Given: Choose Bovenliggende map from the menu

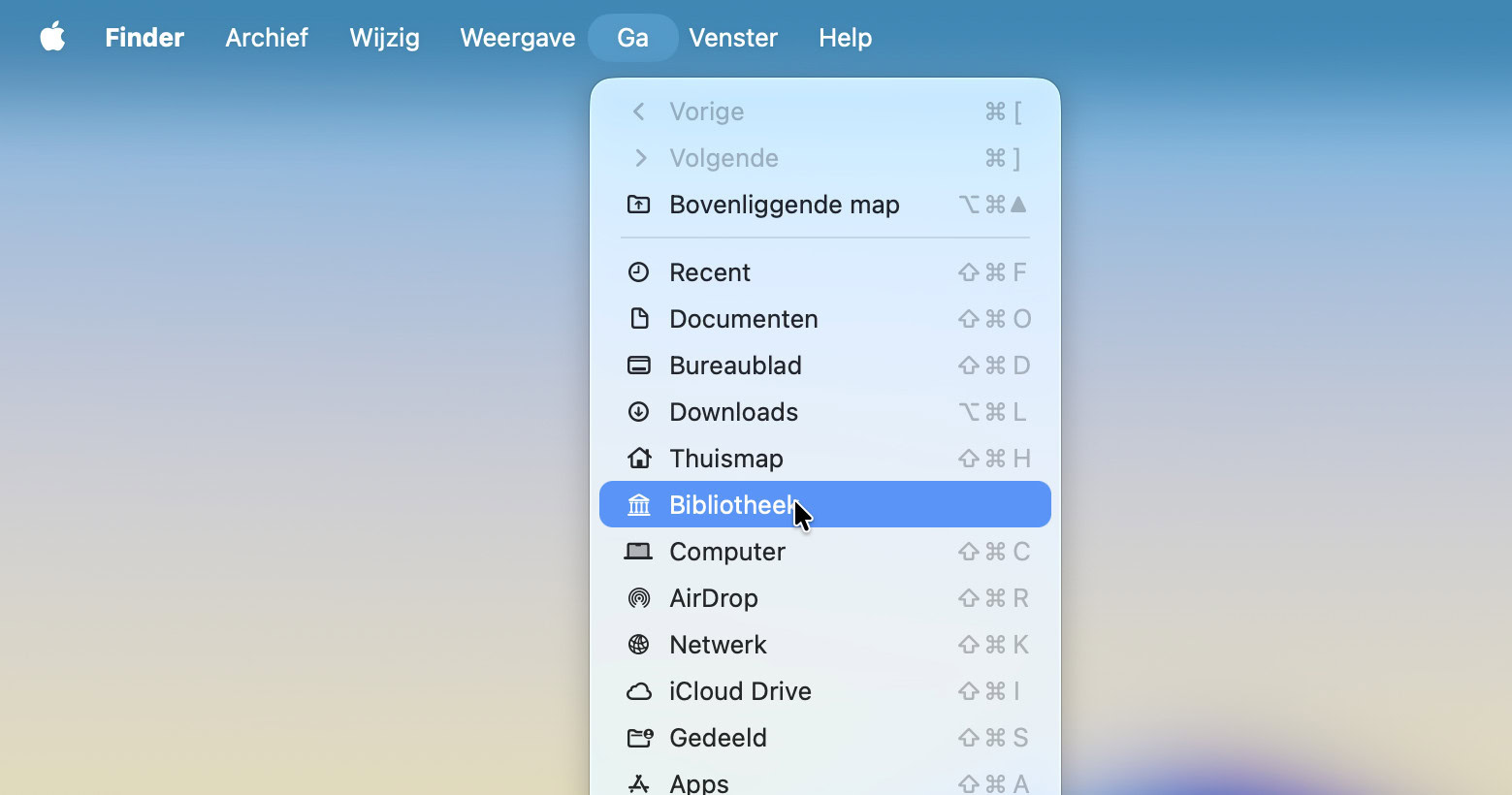Looking at the screenshot, I should pos(784,205).
